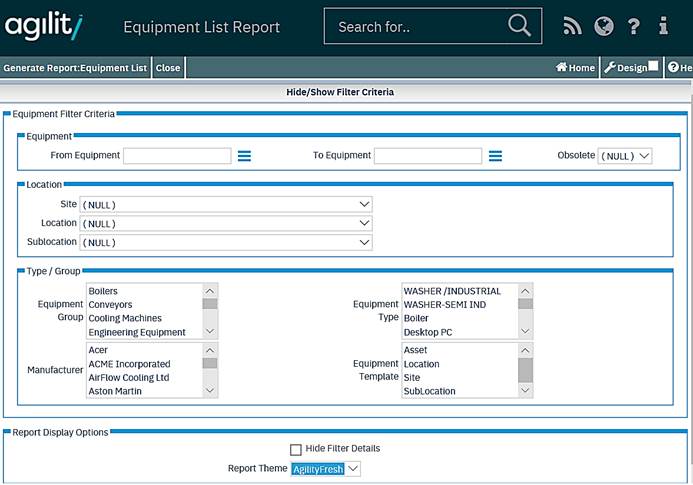This screenshot has width=693, height=485.
Task: Click the Close toolbar button
Action: (x=168, y=68)
